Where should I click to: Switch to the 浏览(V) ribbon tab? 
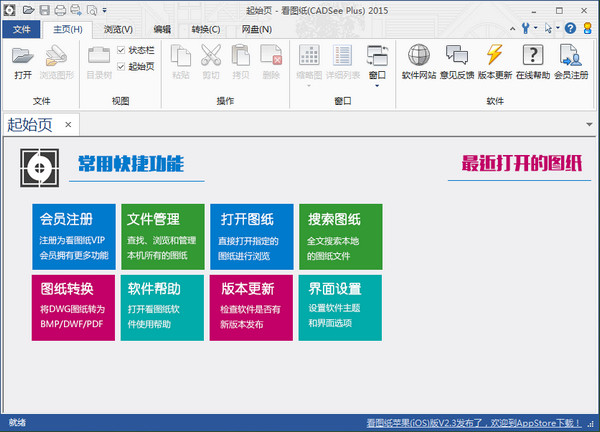[118, 29]
